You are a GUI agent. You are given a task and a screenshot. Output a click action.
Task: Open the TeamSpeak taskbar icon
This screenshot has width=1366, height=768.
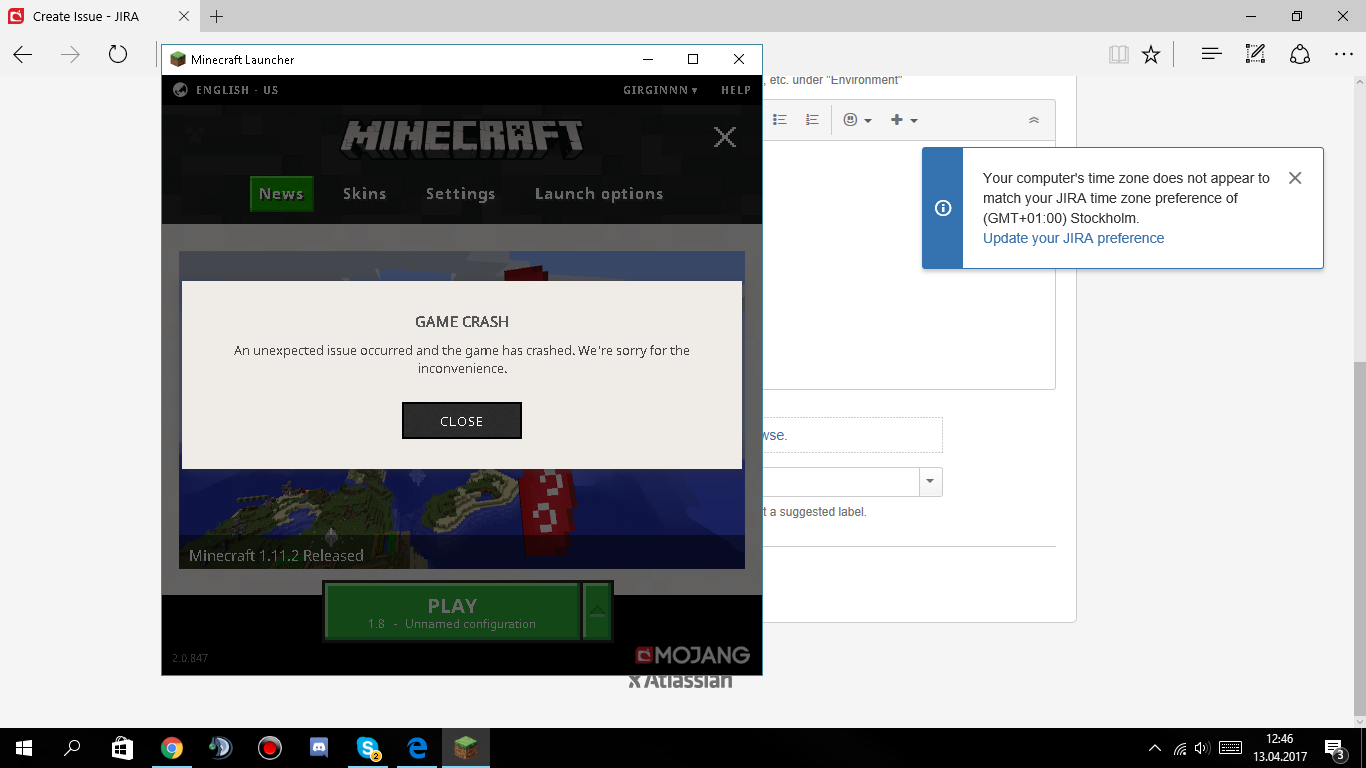(220, 748)
